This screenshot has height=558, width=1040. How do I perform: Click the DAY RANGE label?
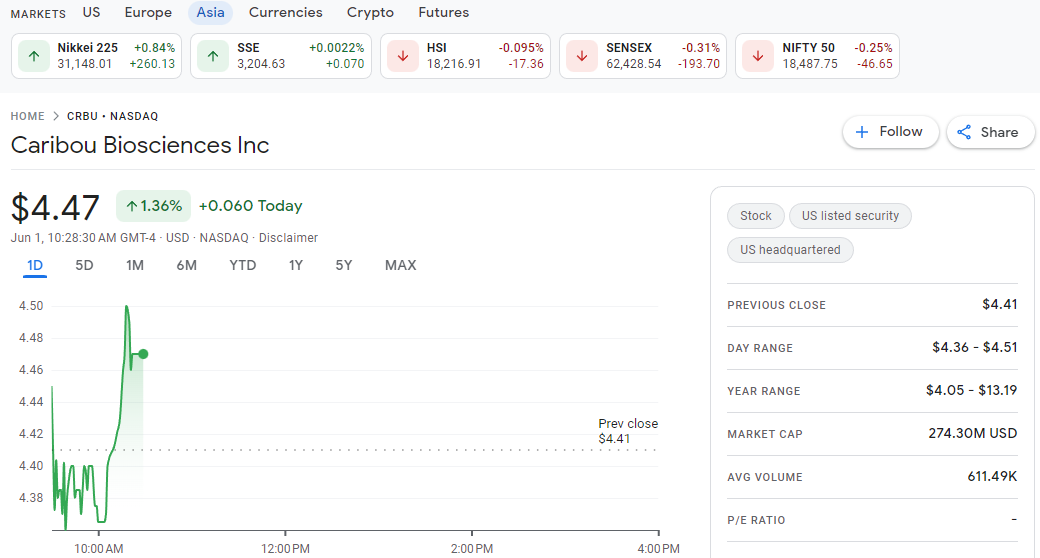[x=760, y=348]
